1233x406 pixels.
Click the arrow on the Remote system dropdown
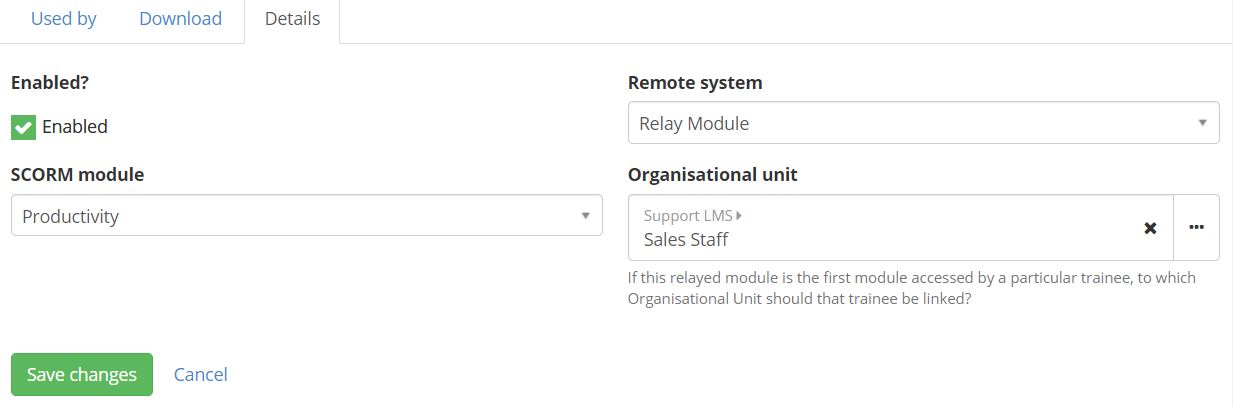(x=1202, y=123)
